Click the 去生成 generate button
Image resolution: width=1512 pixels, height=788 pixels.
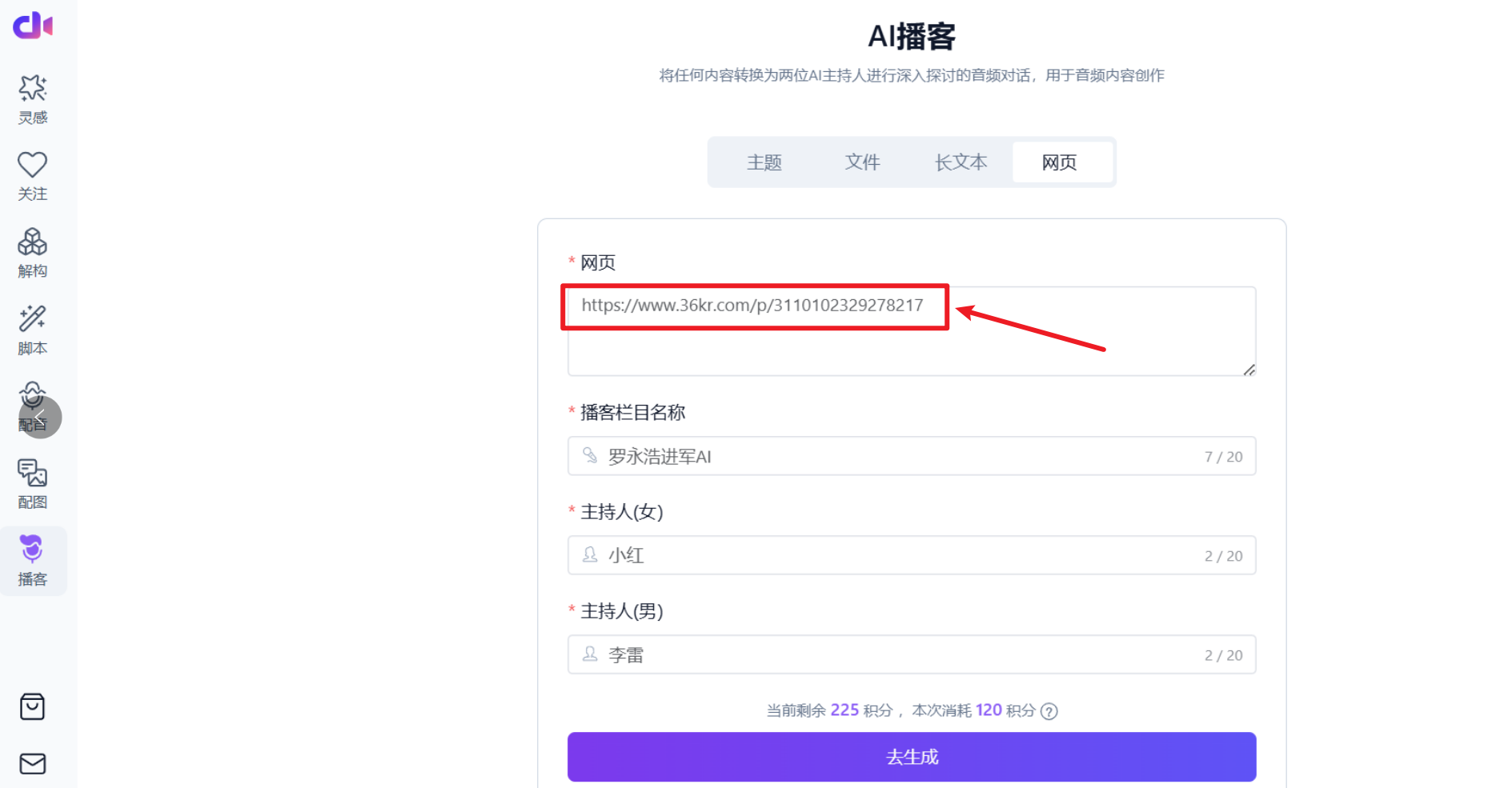[x=911, y=757]
